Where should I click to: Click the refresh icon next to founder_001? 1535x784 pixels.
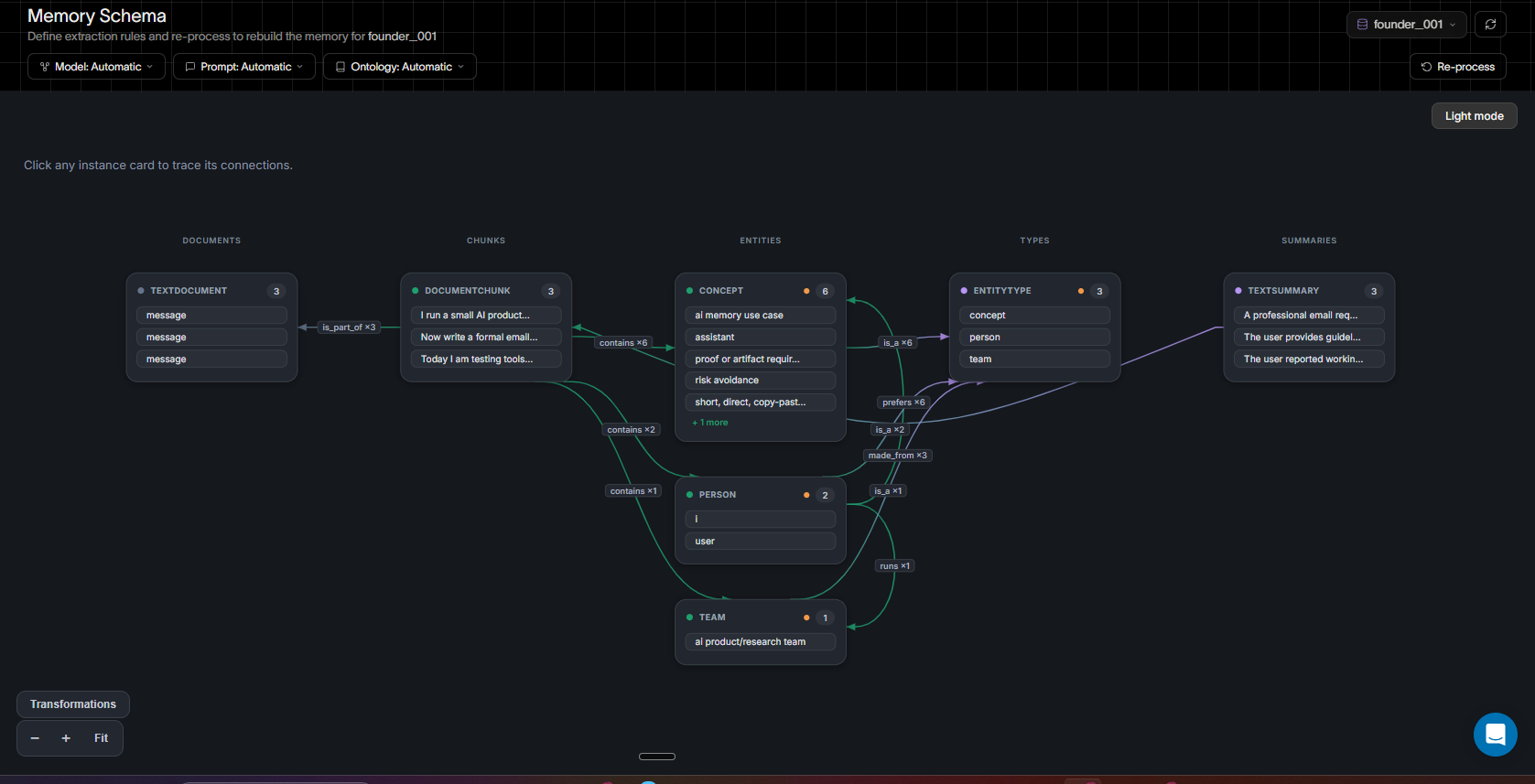(x=1490, y=25)
